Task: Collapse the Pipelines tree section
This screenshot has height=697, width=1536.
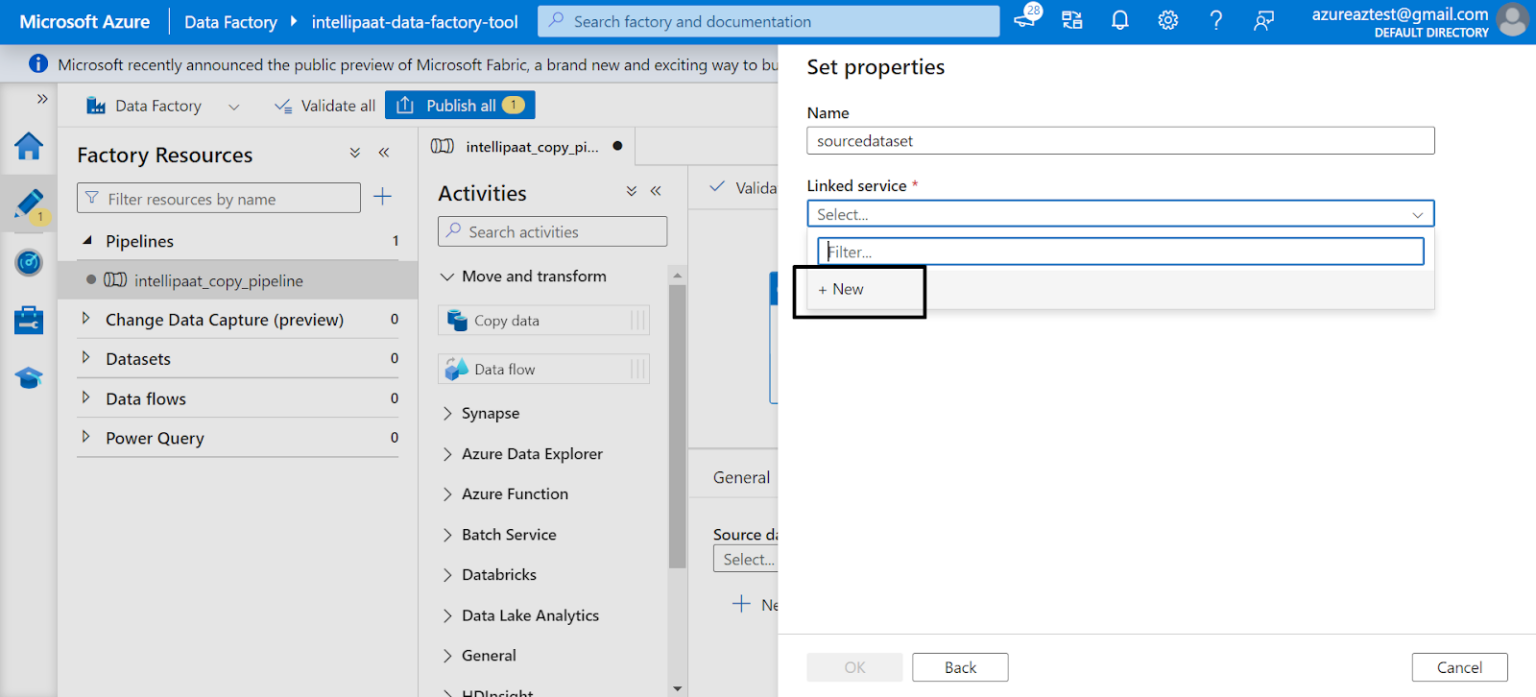Action: (x=88, y=241)
